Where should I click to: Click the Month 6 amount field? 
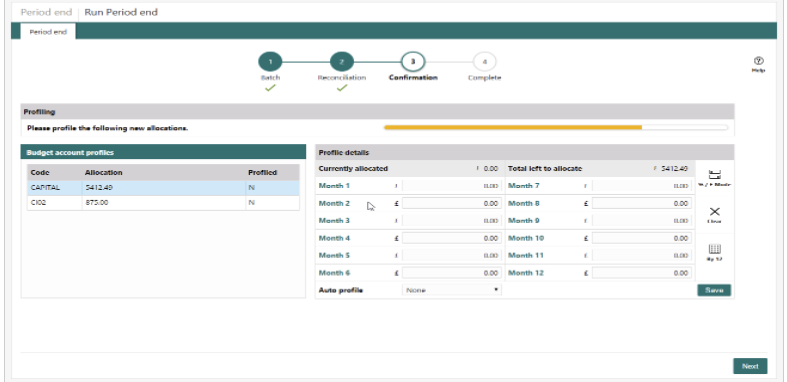point(451,273)
